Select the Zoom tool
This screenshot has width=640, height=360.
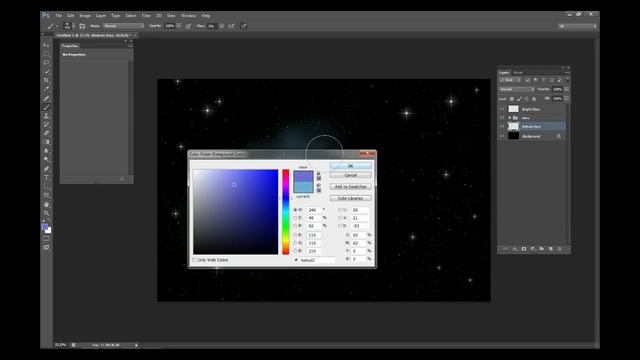pos(46,213)
